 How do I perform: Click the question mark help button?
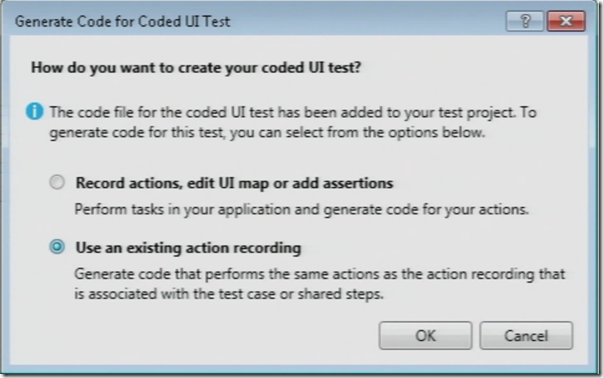coord(525,21)
